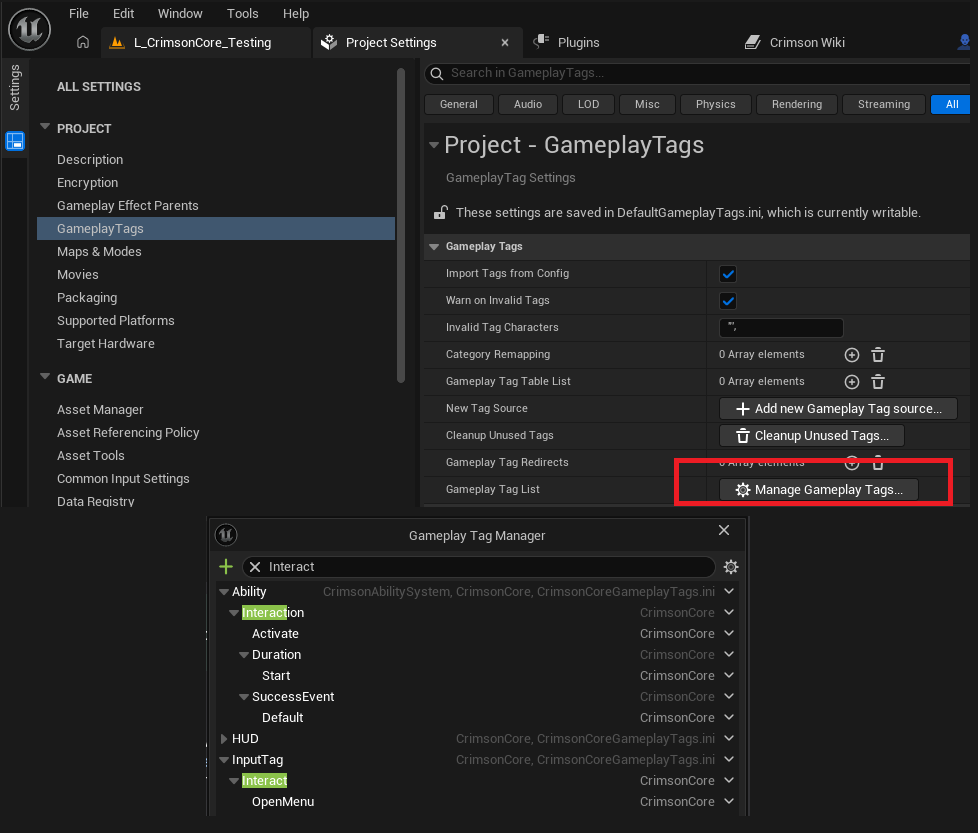978x833 pixels.
Task: Close the Project Settings tab
Action: point(505,42)
